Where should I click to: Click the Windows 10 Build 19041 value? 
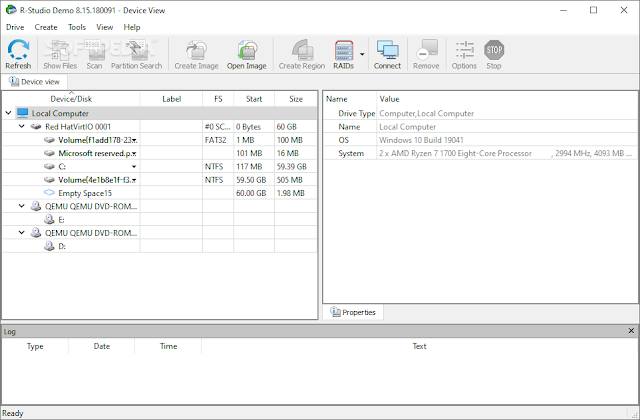tap(421, 140)
